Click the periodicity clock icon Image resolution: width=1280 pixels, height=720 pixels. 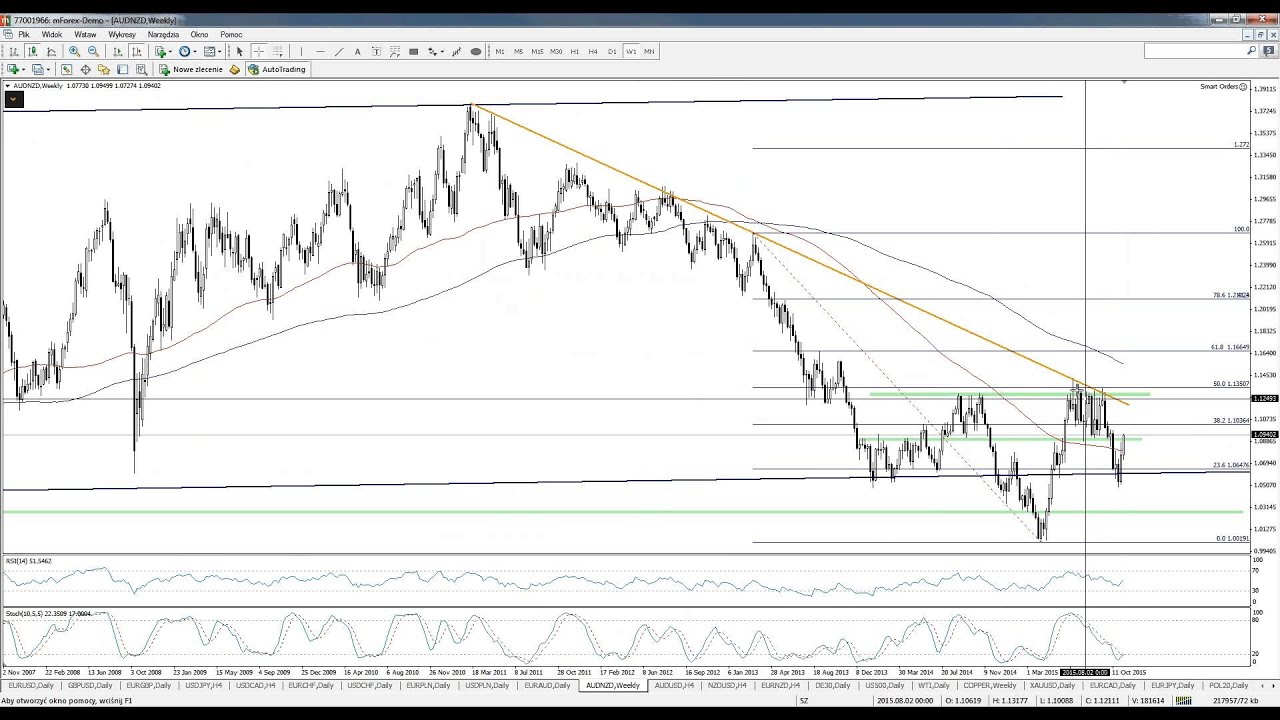click(x=184, y=51)
